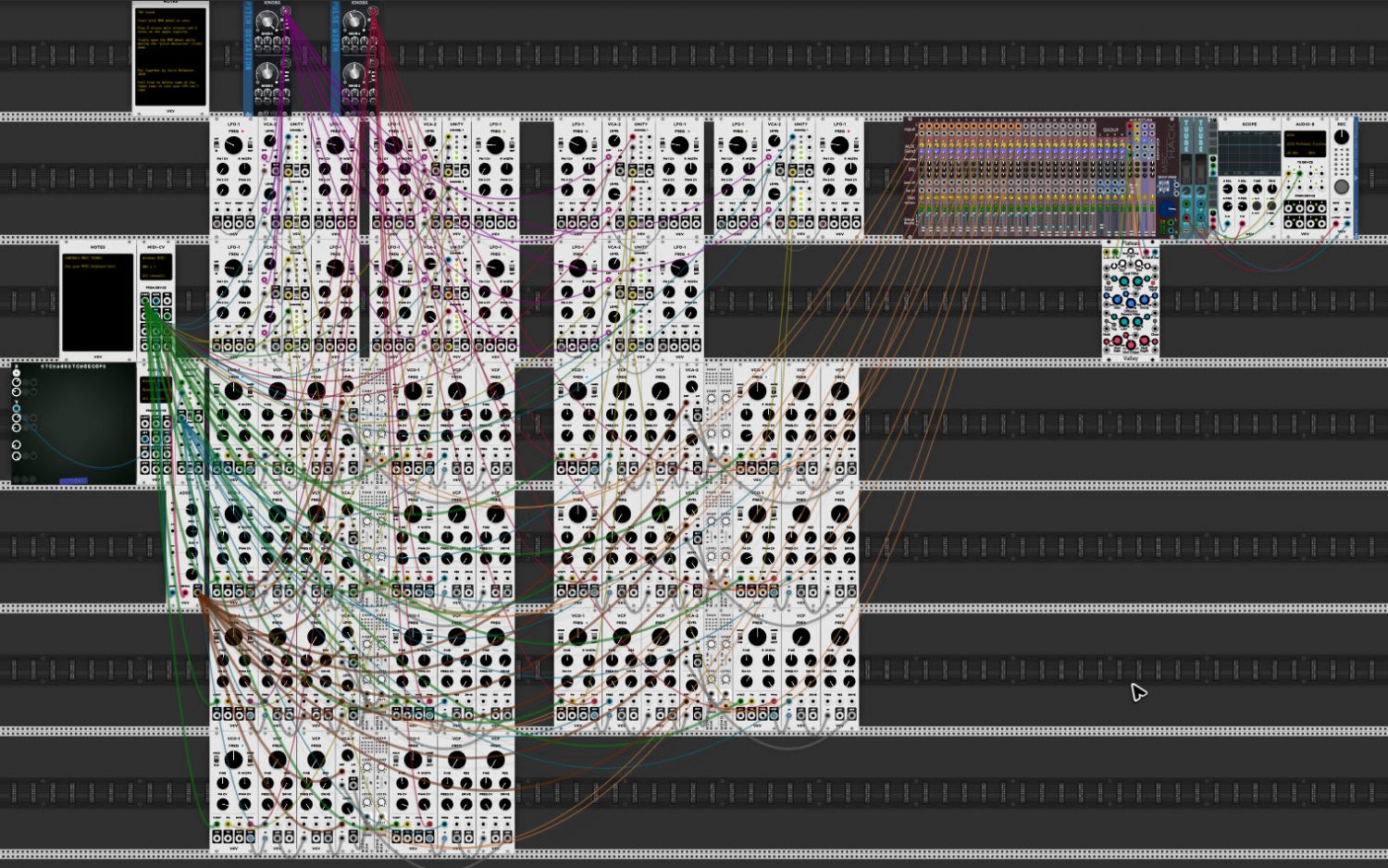
Task: Click Plateau blue Size knob
Action: pos(1118,300)
